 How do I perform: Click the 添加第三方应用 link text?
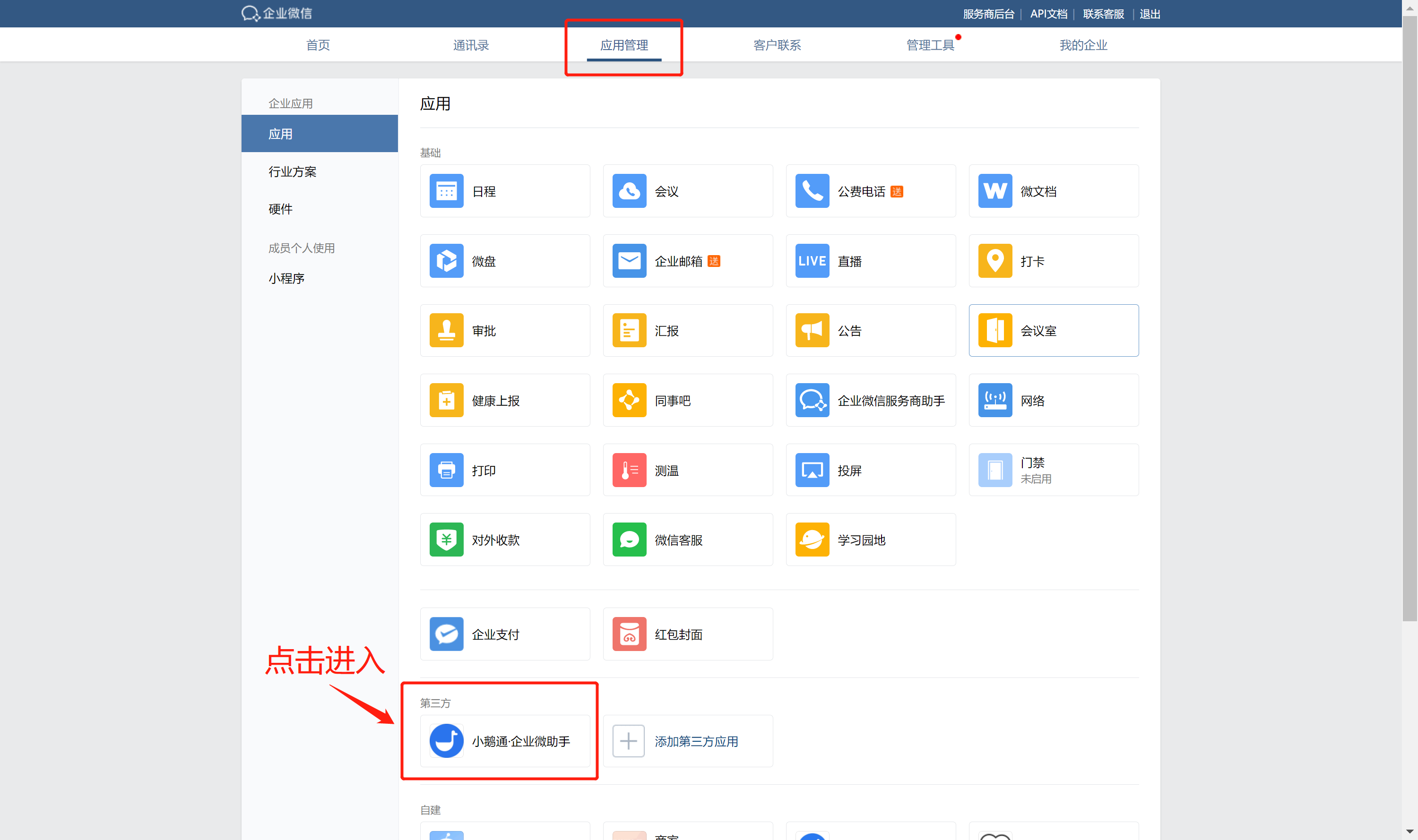[x=696, y=742]
